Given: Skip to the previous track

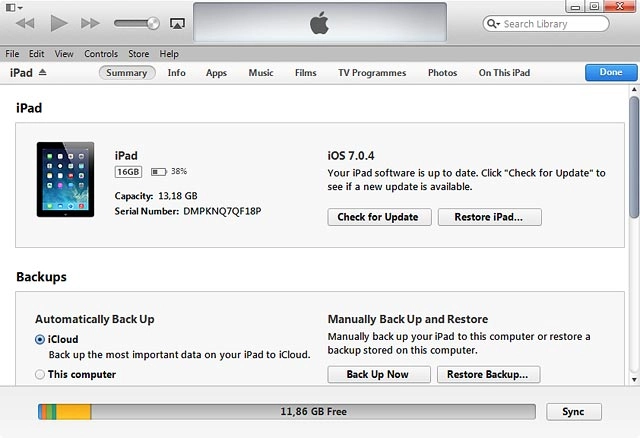Looking at the screenshot, I should pos(27,22).
